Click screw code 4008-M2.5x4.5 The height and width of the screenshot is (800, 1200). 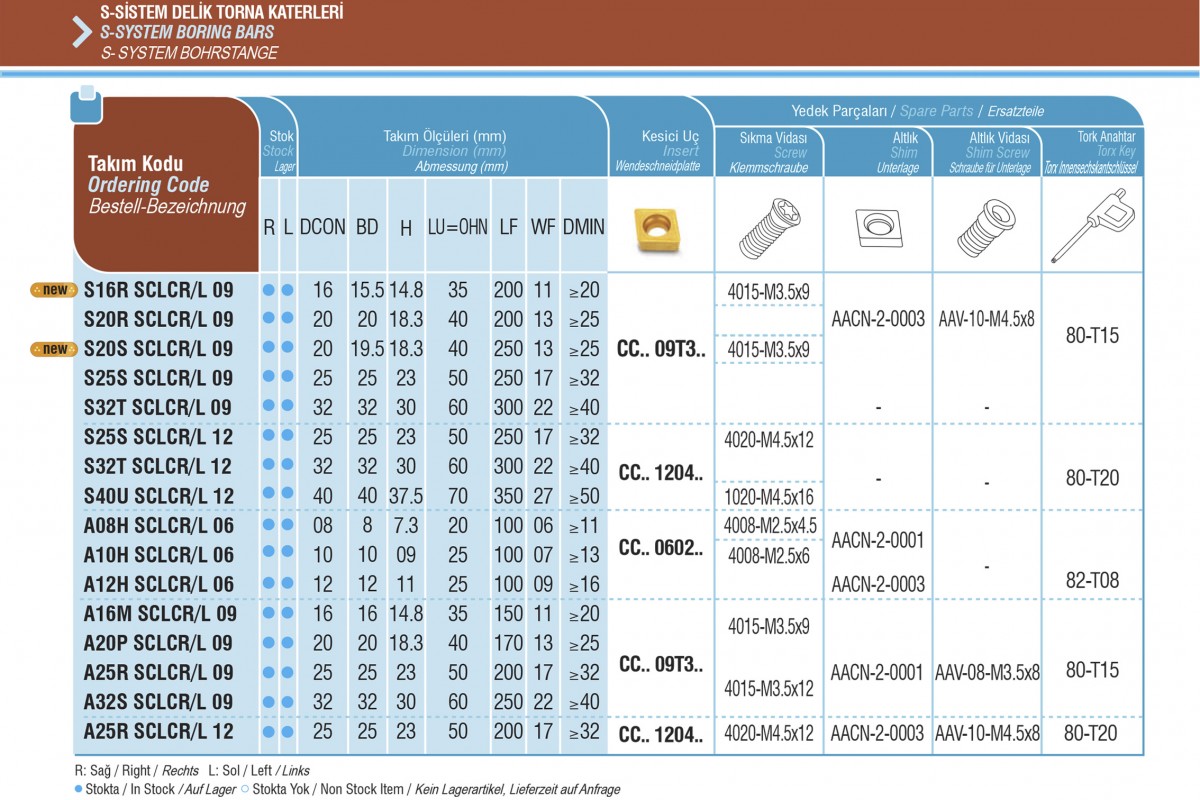pyautogui.click(x=770, y=526)
